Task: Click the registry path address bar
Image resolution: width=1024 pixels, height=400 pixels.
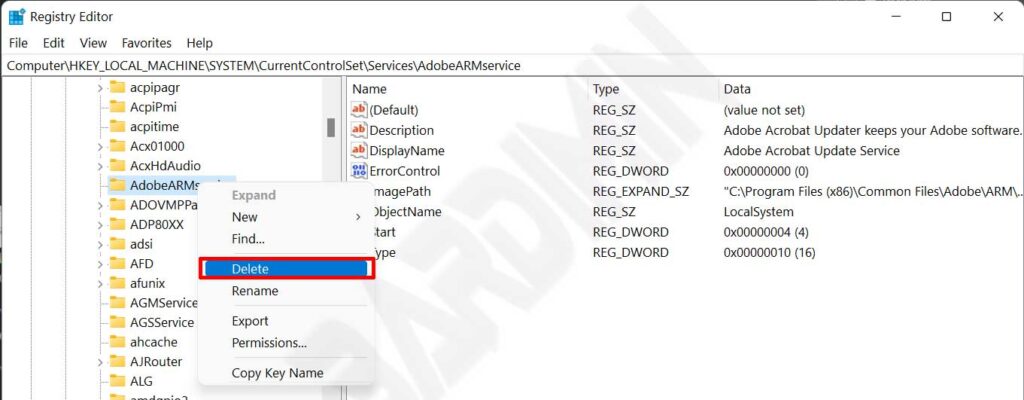Action: [512, 65]
